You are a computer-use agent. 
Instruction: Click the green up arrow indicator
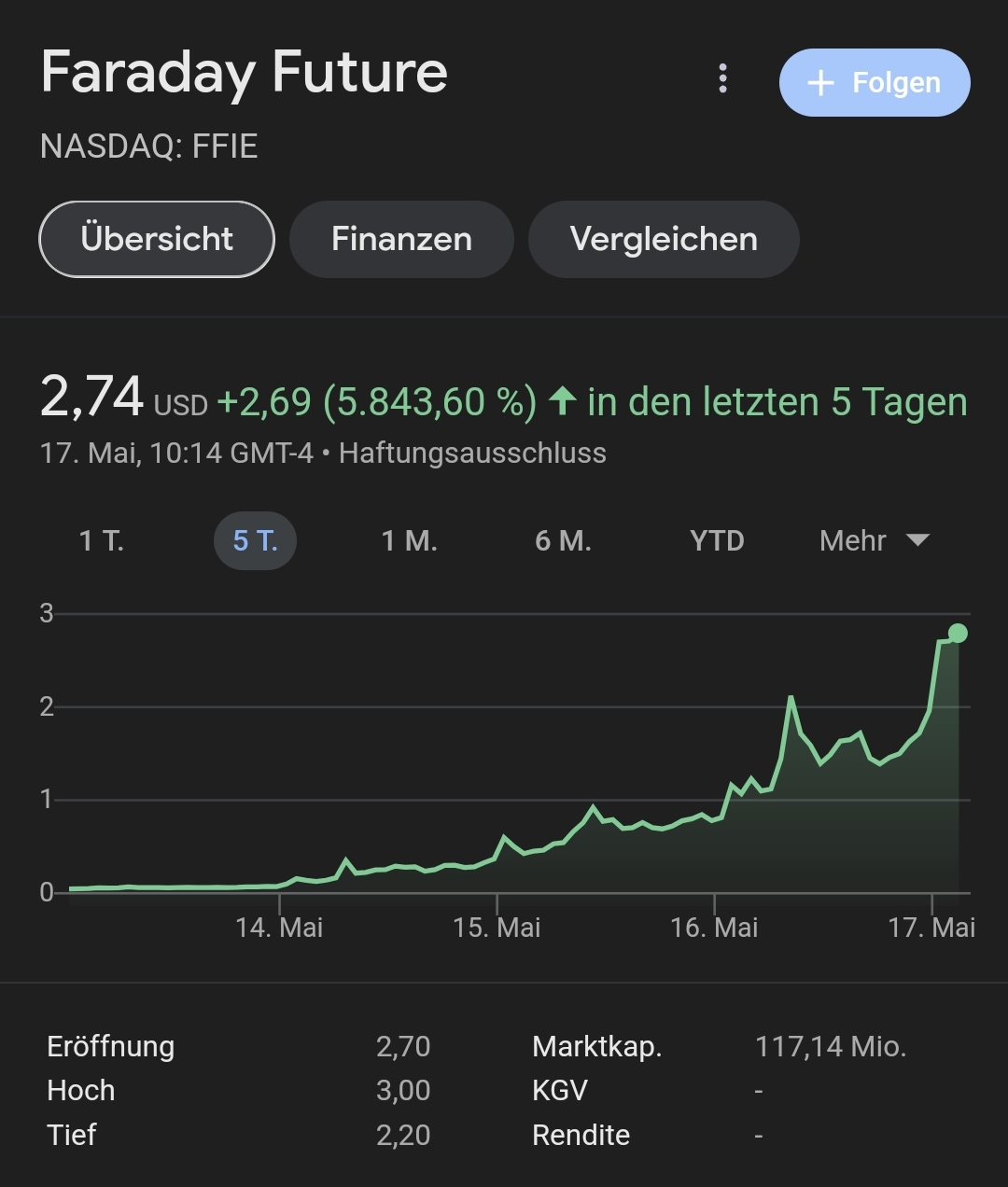point(562,401)
